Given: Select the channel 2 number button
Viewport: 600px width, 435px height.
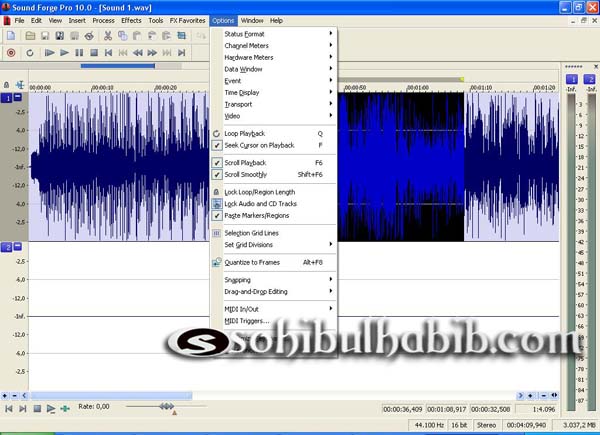Looking at the screenshot, I should pos(7,247).
